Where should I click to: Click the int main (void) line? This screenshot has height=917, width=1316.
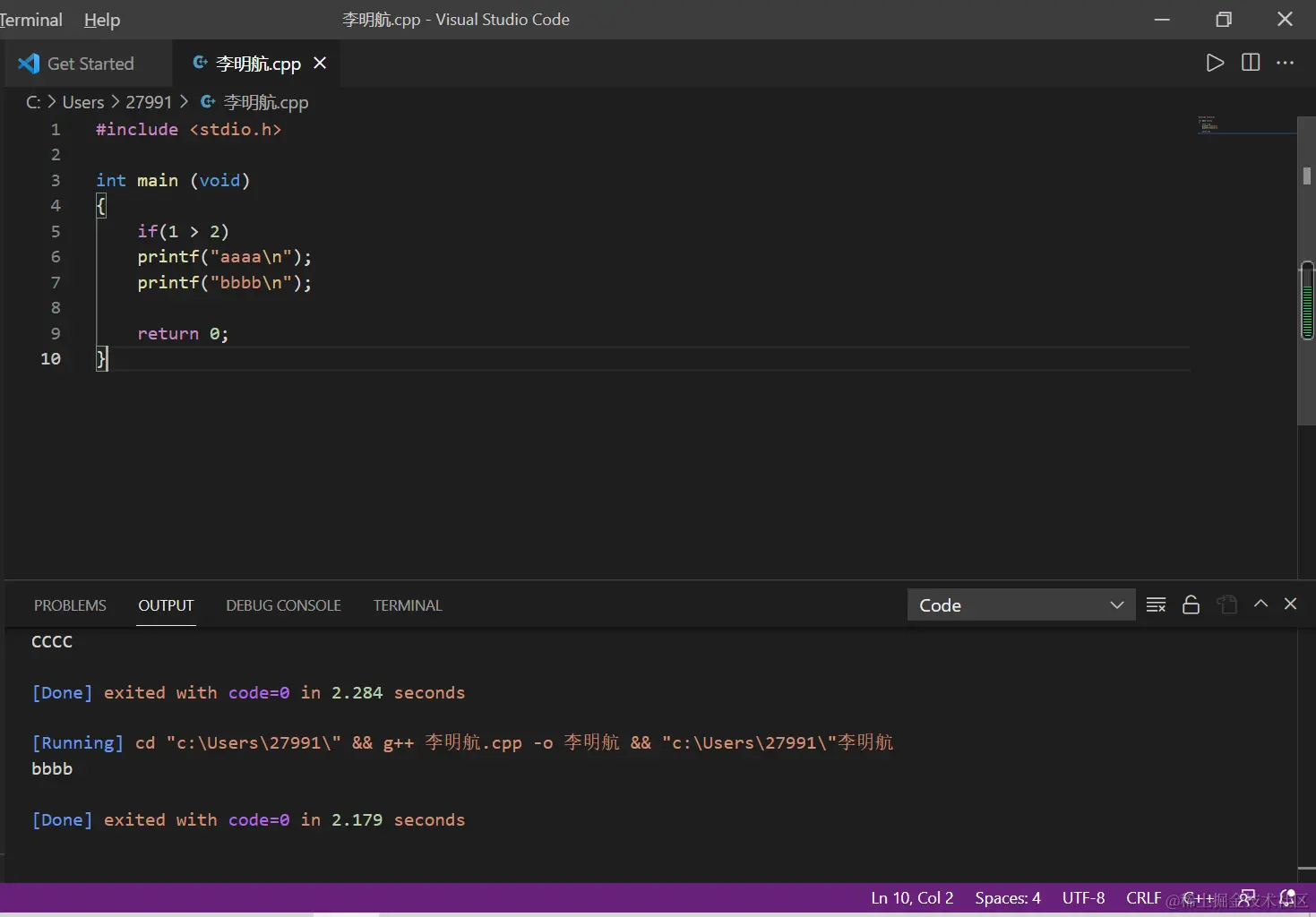click(173, 180)
